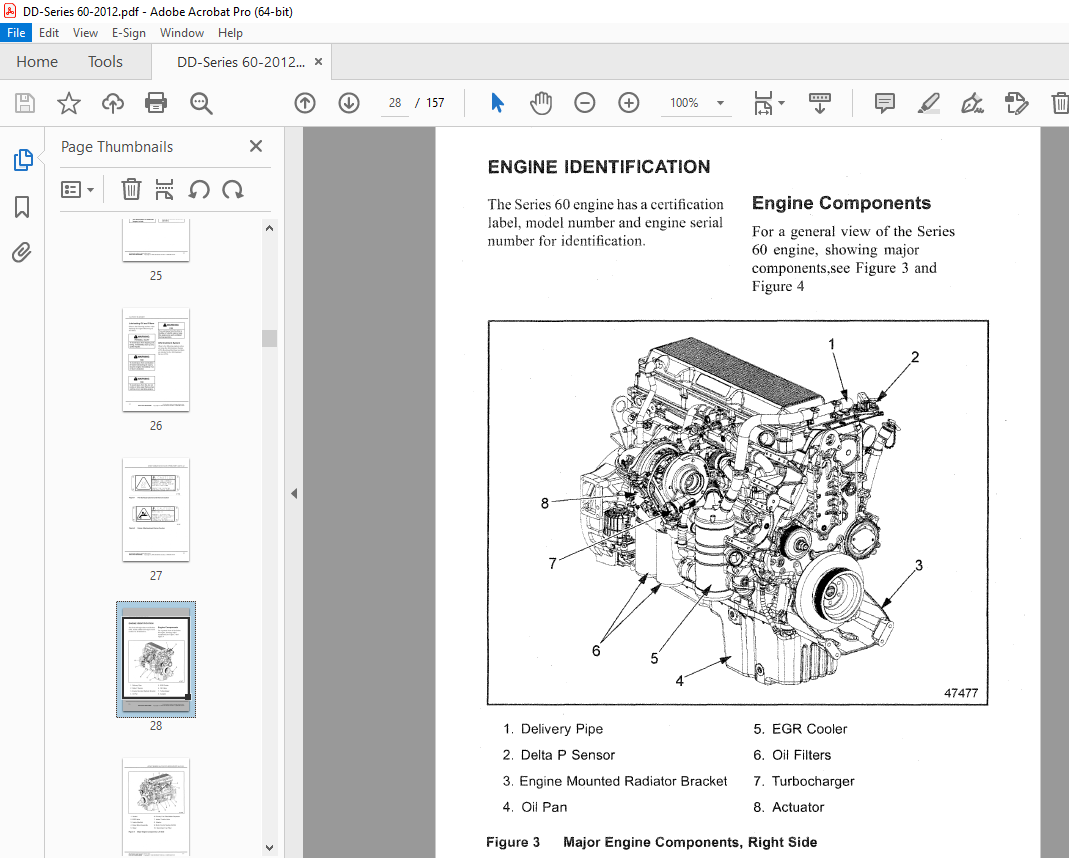Open thumbnails panel options dropdown
Viewport: 1069px width, 858px height.
(77, 189)
